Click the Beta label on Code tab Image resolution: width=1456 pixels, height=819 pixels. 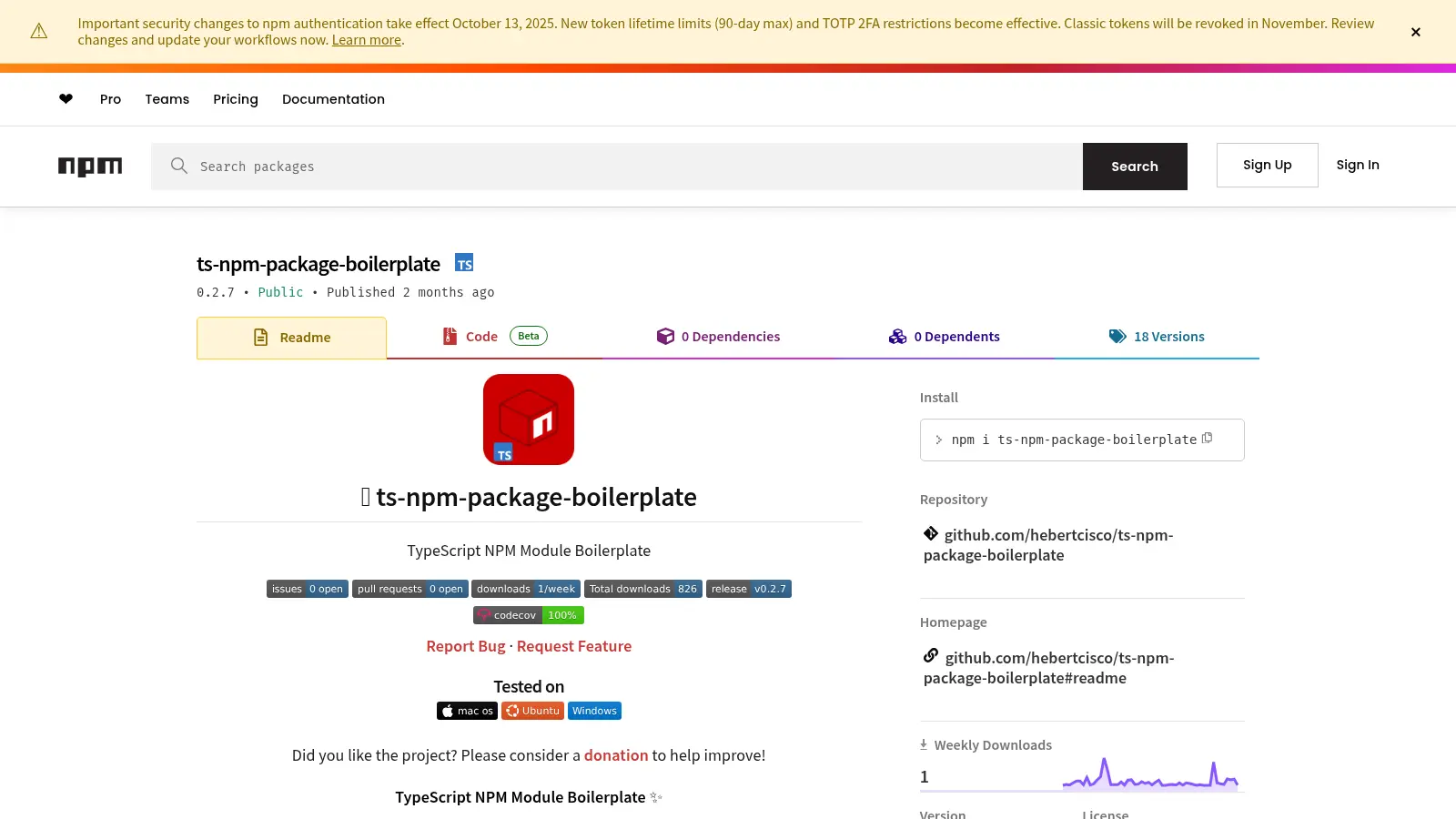pyautogui.click(x=529, y=336)
